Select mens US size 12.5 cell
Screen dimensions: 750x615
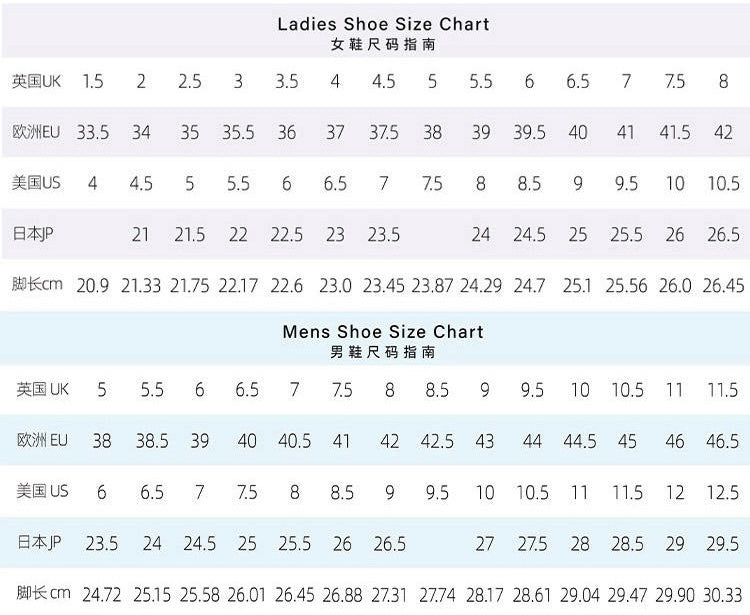722,492
